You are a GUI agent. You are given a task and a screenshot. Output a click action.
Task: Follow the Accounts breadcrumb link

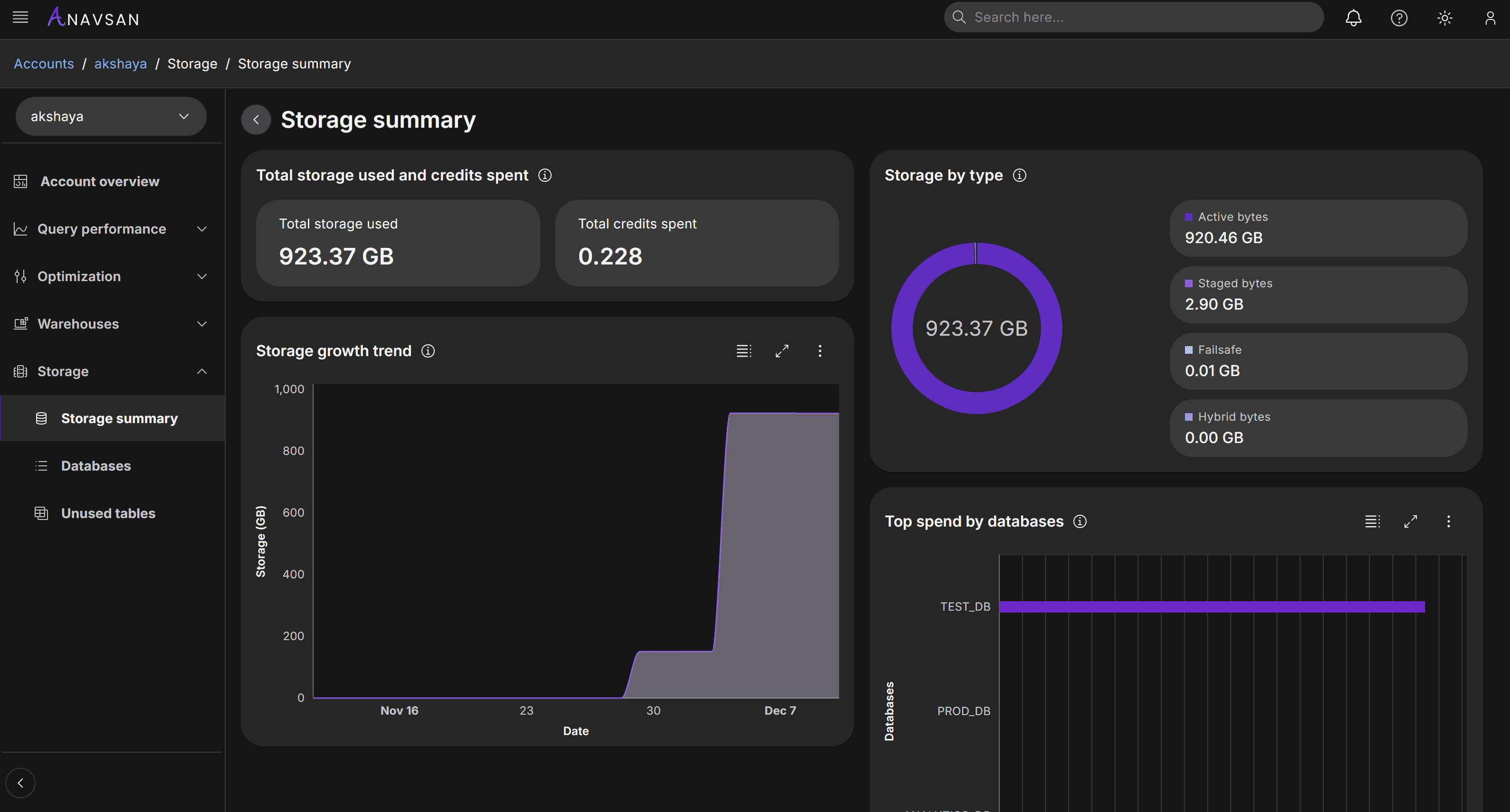[x=44, y=64]
